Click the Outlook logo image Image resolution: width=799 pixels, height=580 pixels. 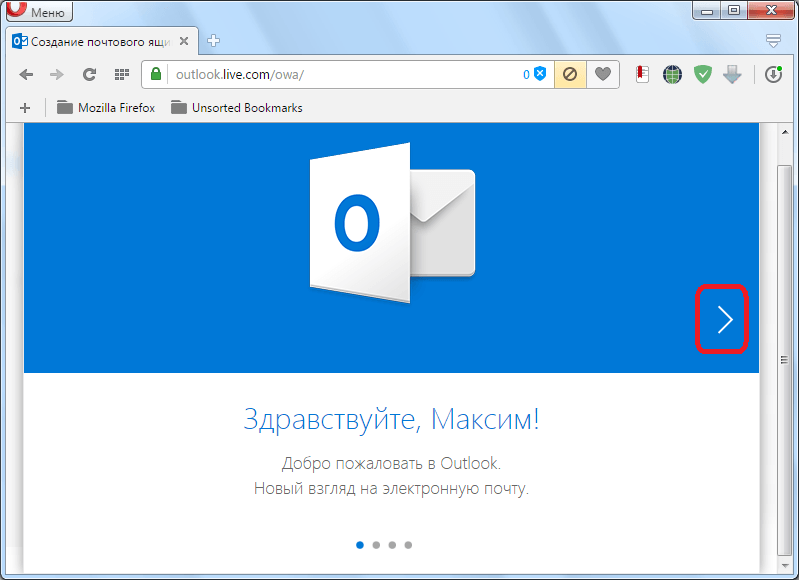click(x=392, y=223)
